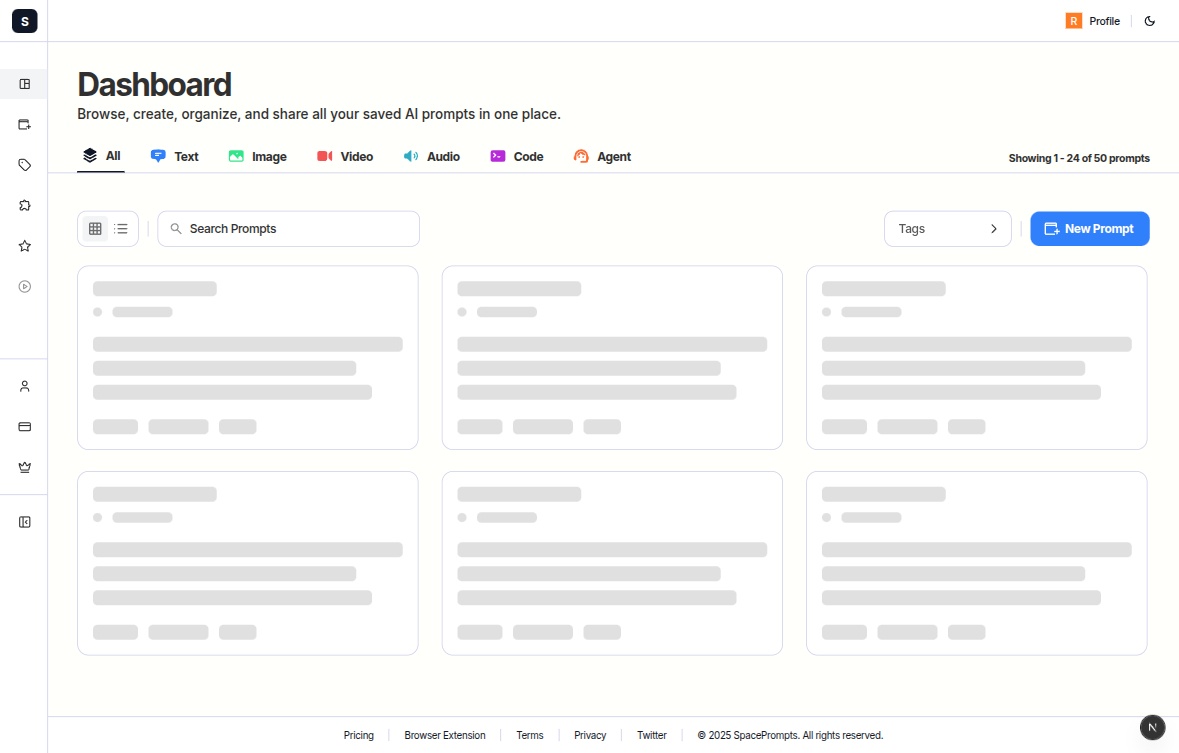Switch to list view layout

[x=120, y=228]
